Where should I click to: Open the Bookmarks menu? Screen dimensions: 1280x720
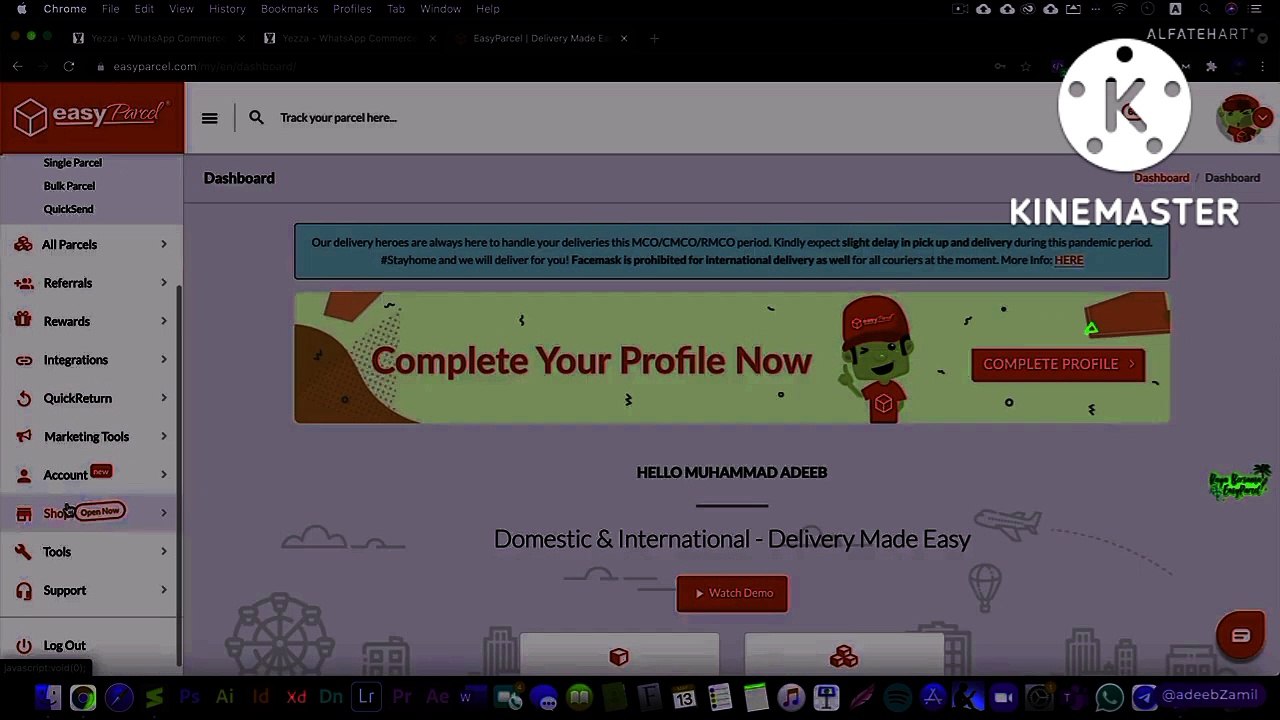[289, 9]
